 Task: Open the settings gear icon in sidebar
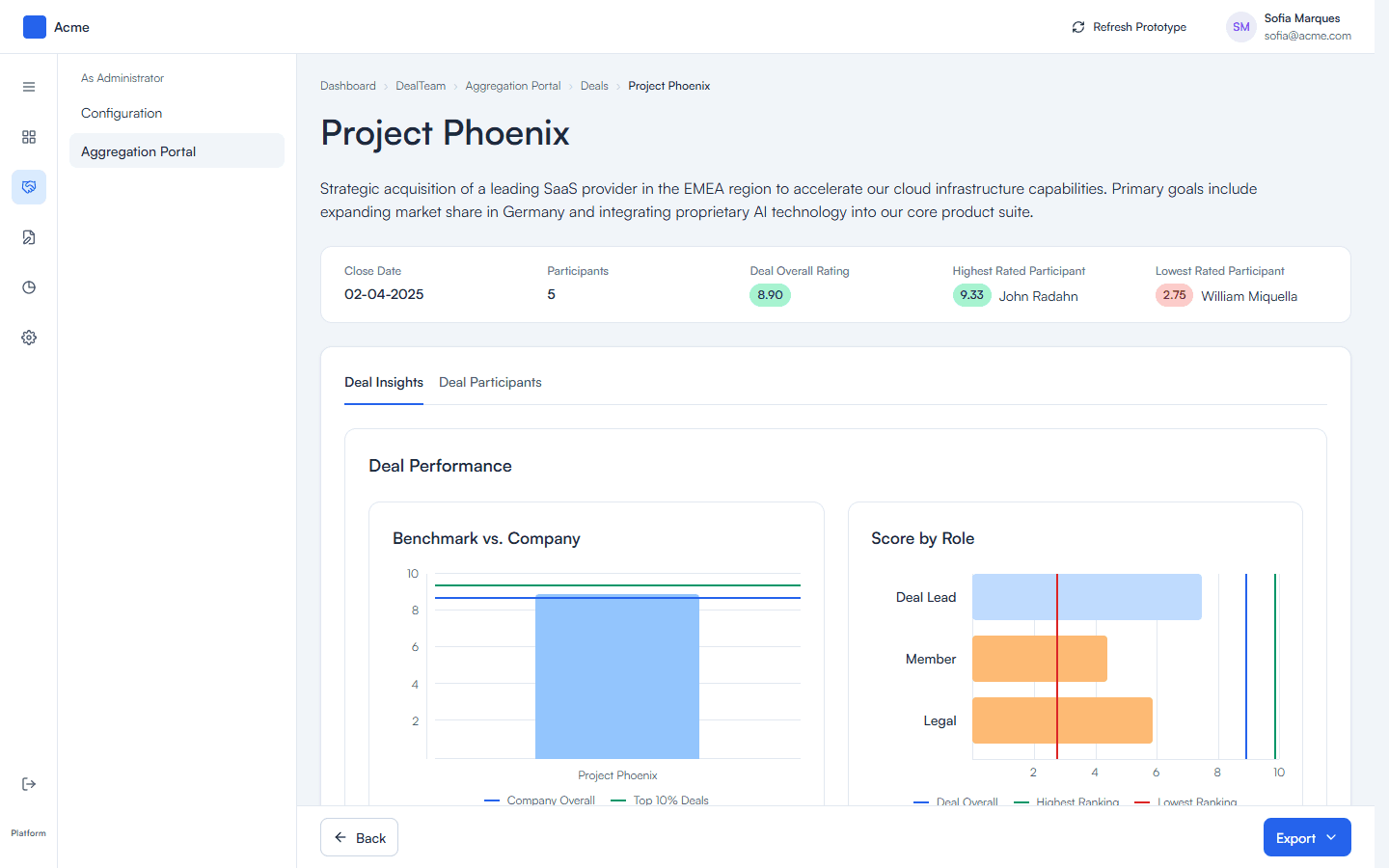(29, 338)
